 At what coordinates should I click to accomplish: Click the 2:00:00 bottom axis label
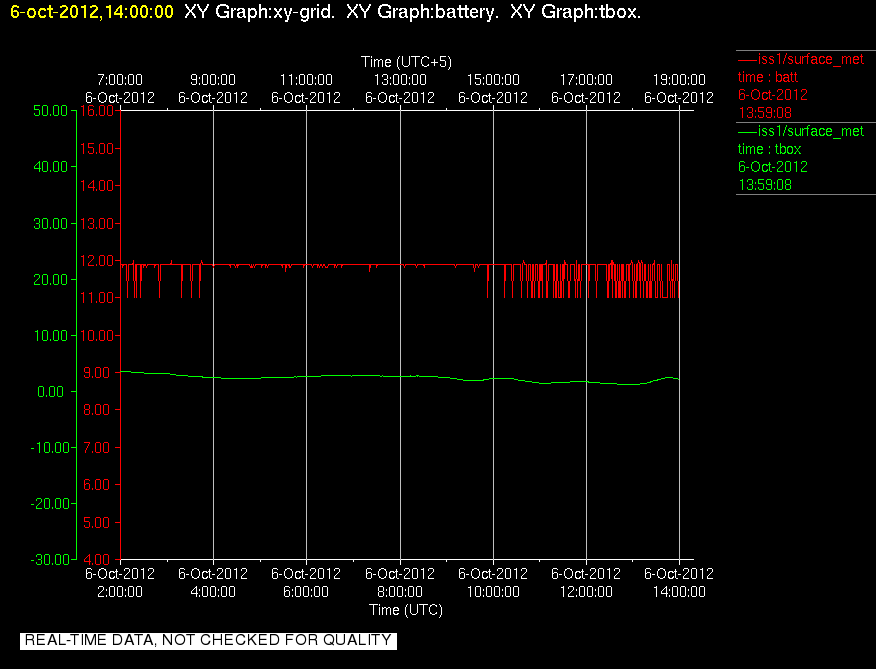point(120,592)
